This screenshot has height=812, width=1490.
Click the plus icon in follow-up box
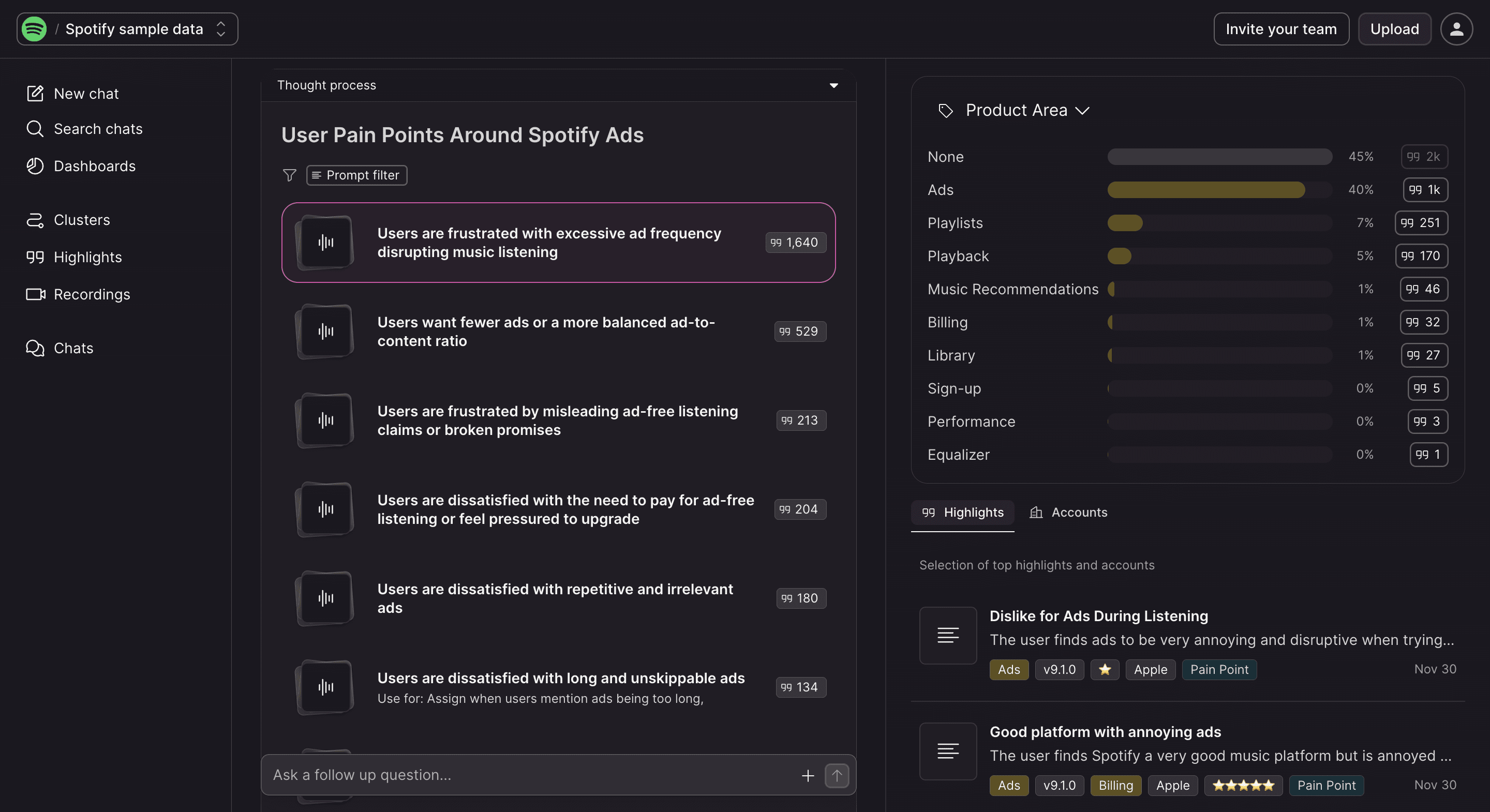(808, 776)
